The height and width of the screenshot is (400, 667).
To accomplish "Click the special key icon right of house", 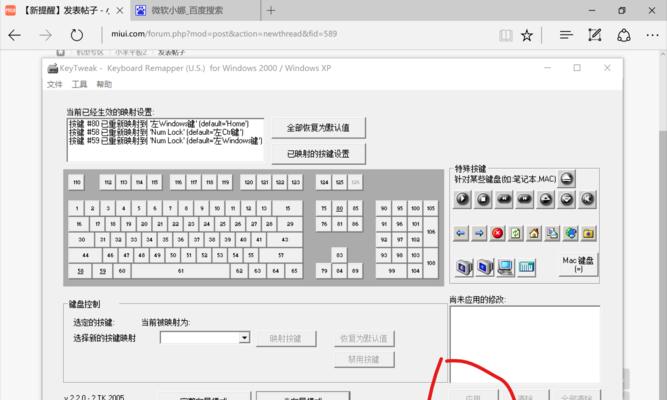I will [x=552, y=233].
